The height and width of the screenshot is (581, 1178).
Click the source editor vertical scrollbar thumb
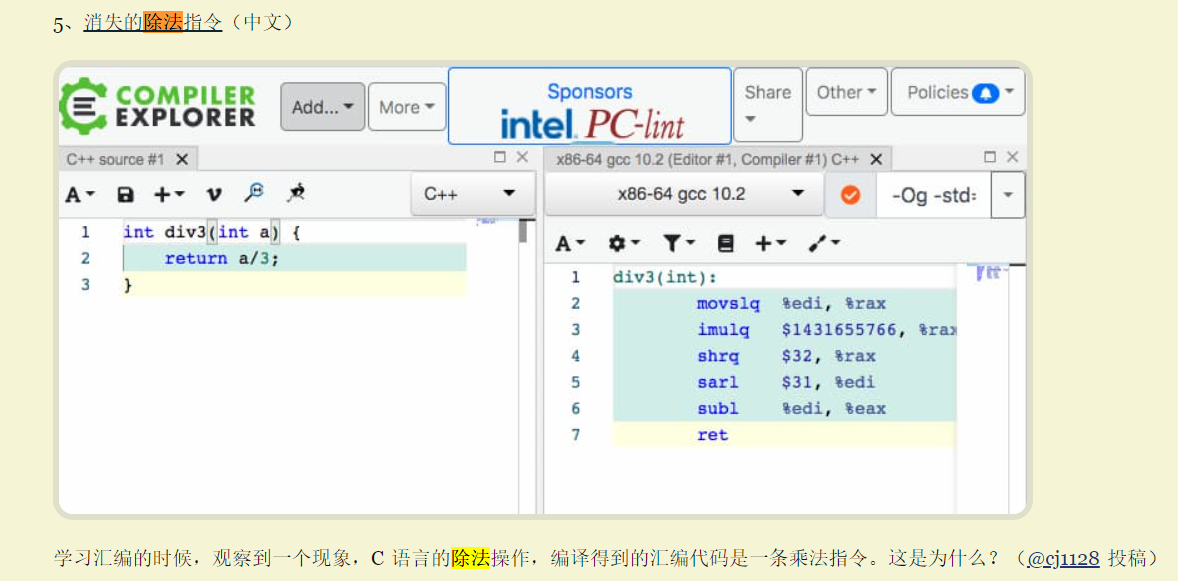point(524,231)
